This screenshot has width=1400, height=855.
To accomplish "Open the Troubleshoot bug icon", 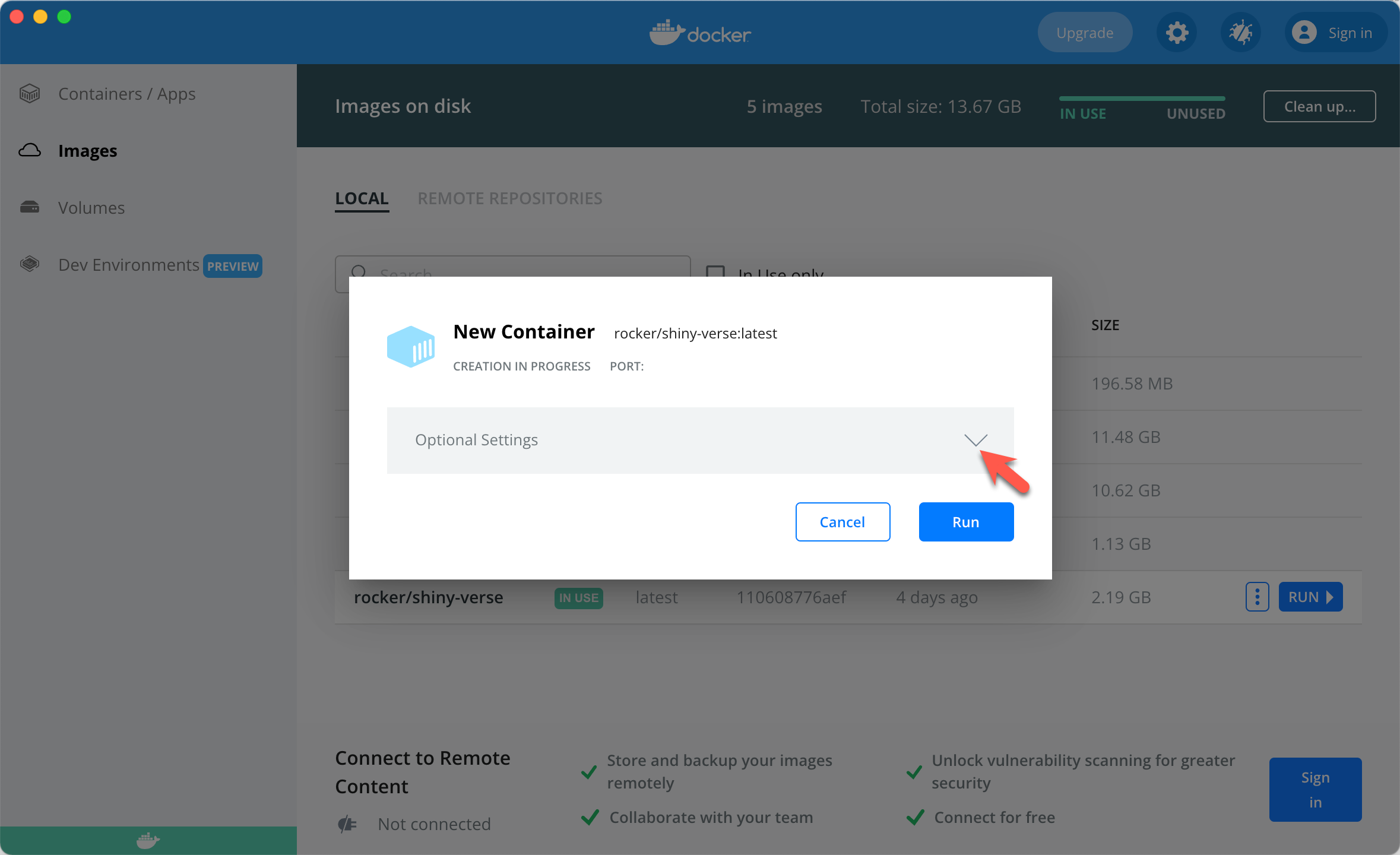I will (x=1241, y=33).
